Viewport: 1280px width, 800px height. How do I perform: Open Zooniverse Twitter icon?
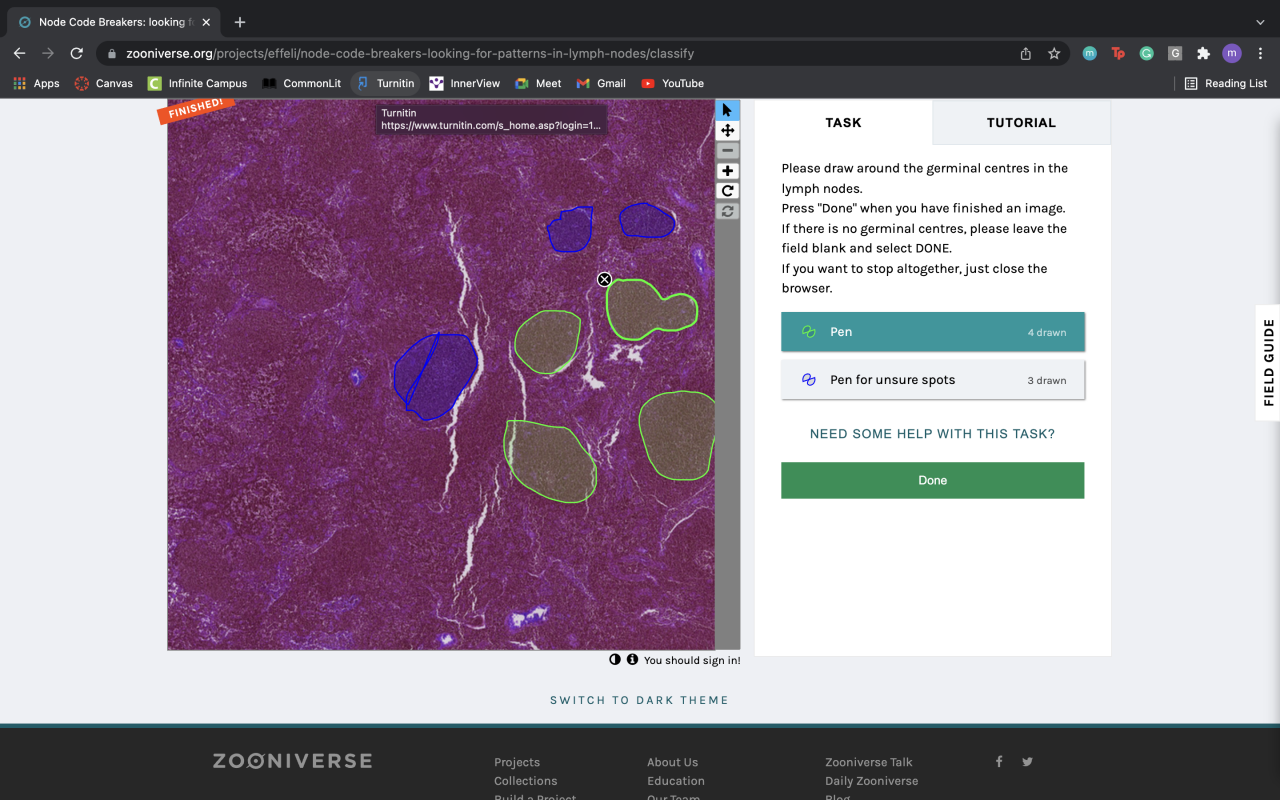(x=1027, y=762)
